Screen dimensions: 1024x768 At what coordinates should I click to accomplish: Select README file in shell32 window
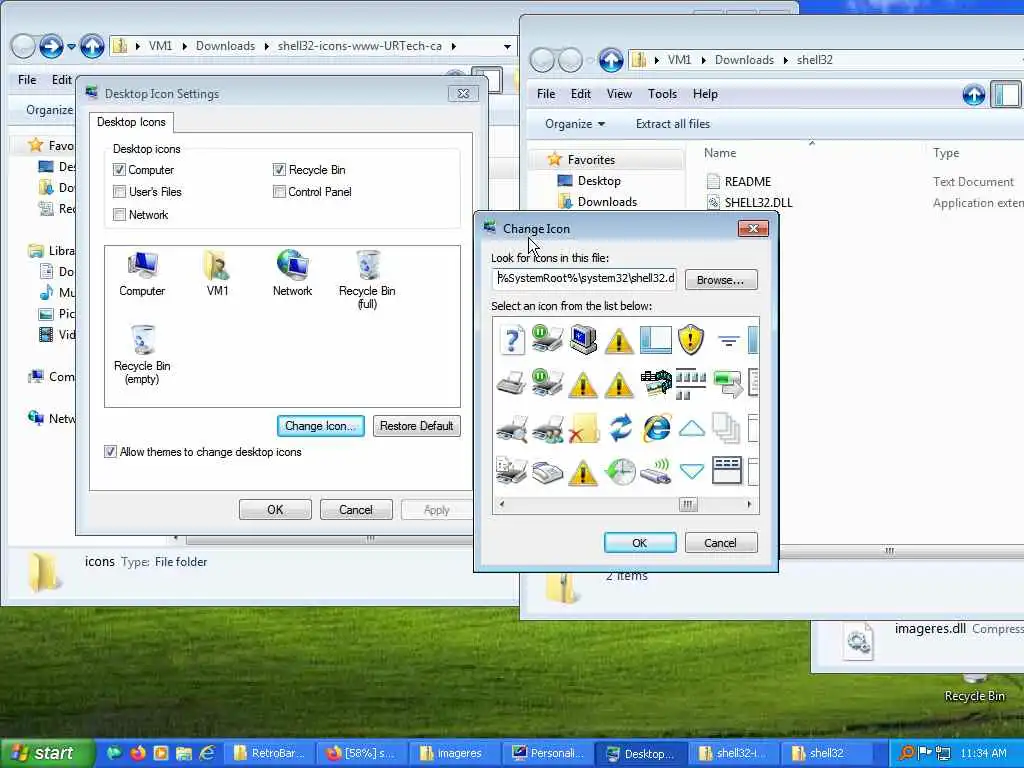tap(739, 182)
